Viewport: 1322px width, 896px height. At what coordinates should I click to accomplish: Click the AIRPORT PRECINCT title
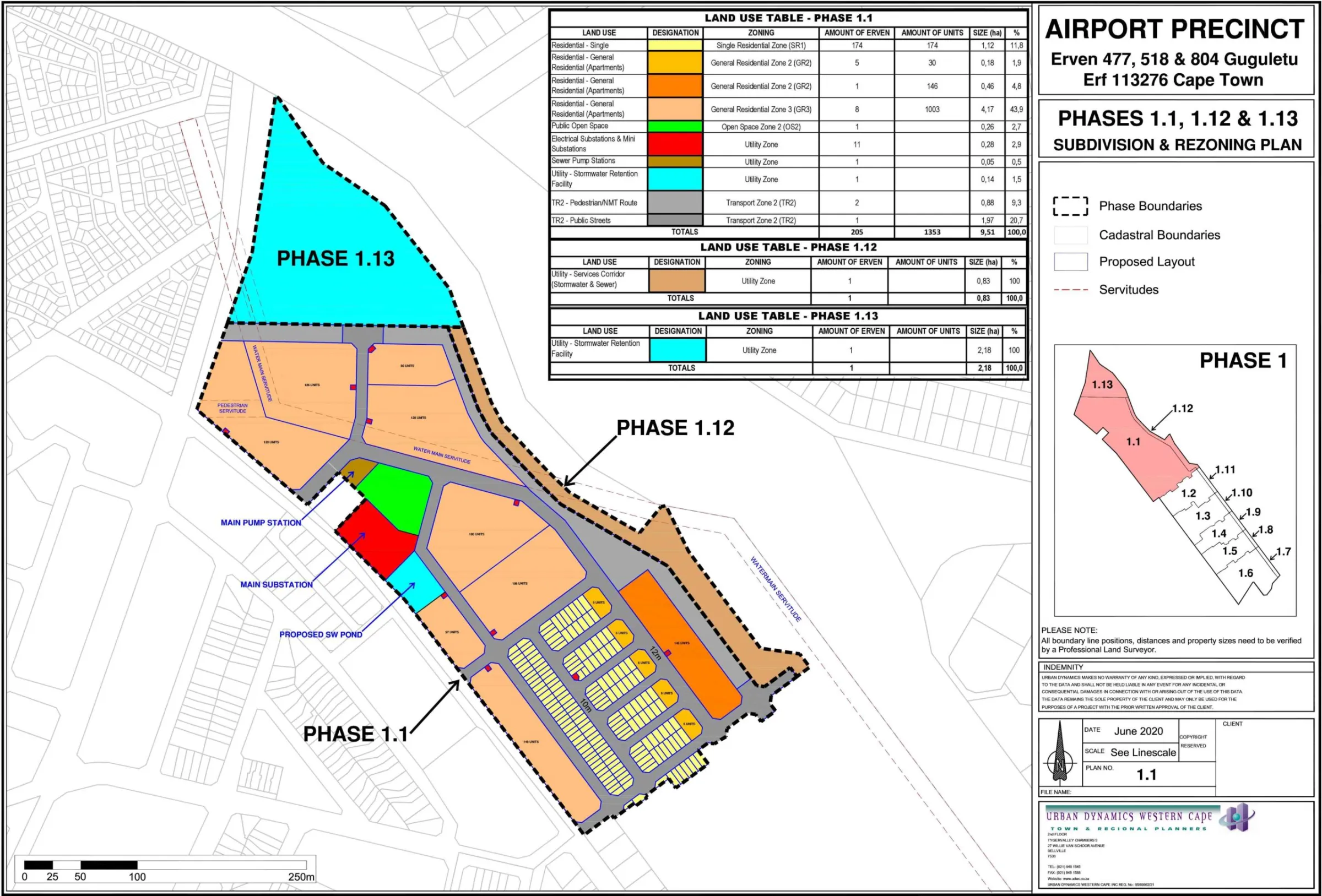(1175, 29)
